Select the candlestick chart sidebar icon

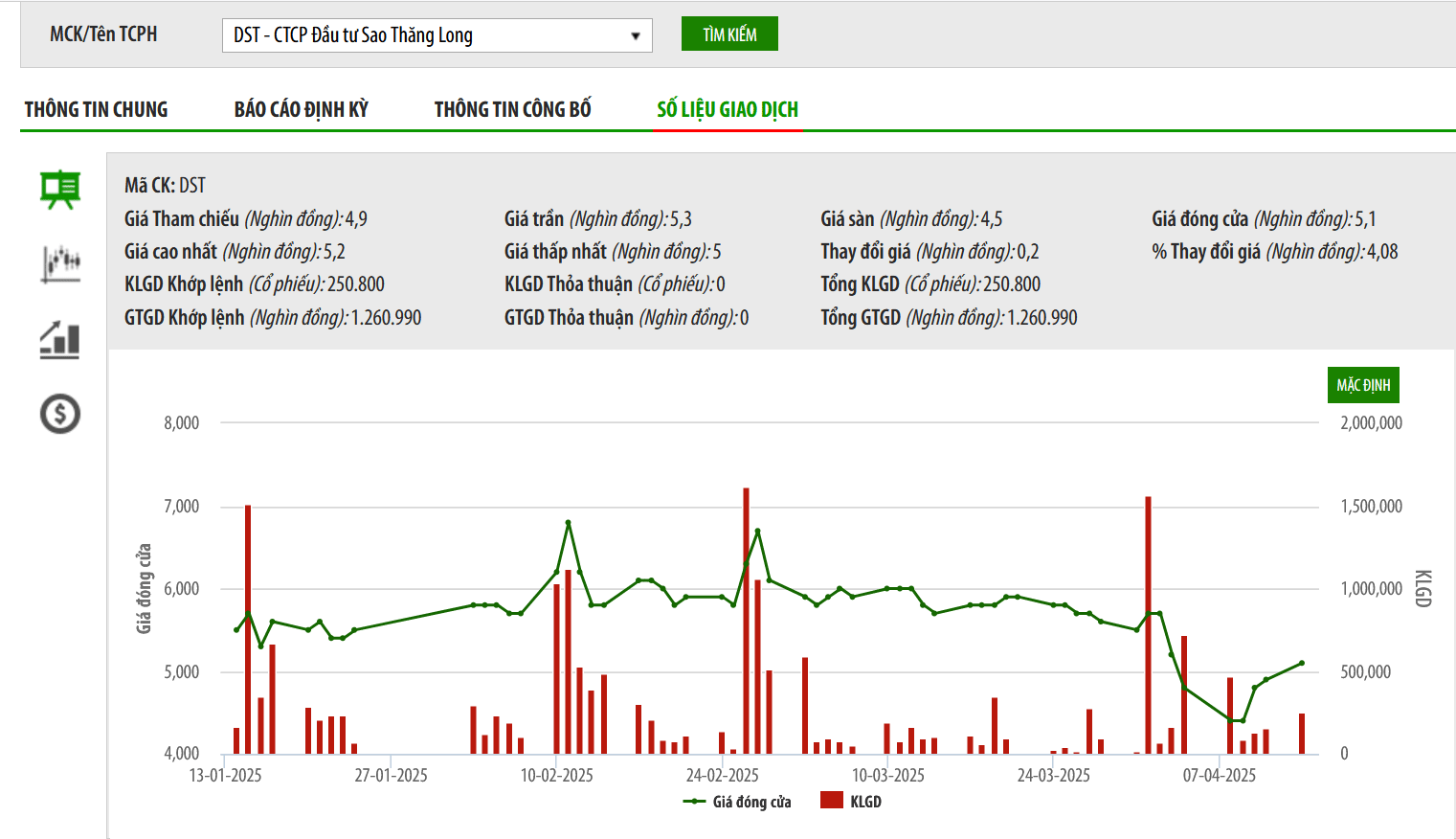pyautogui.click(x=60, y=263)
